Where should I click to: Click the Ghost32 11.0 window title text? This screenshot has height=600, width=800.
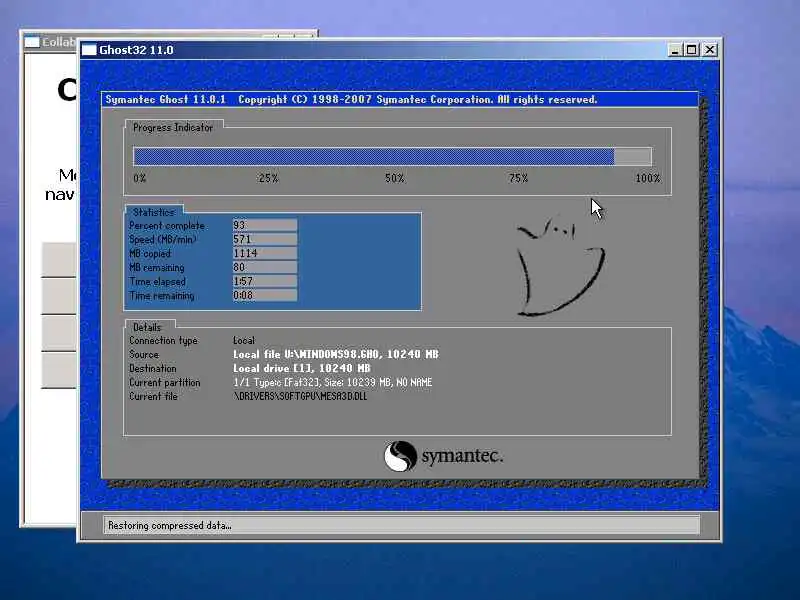tap(136, 50)
